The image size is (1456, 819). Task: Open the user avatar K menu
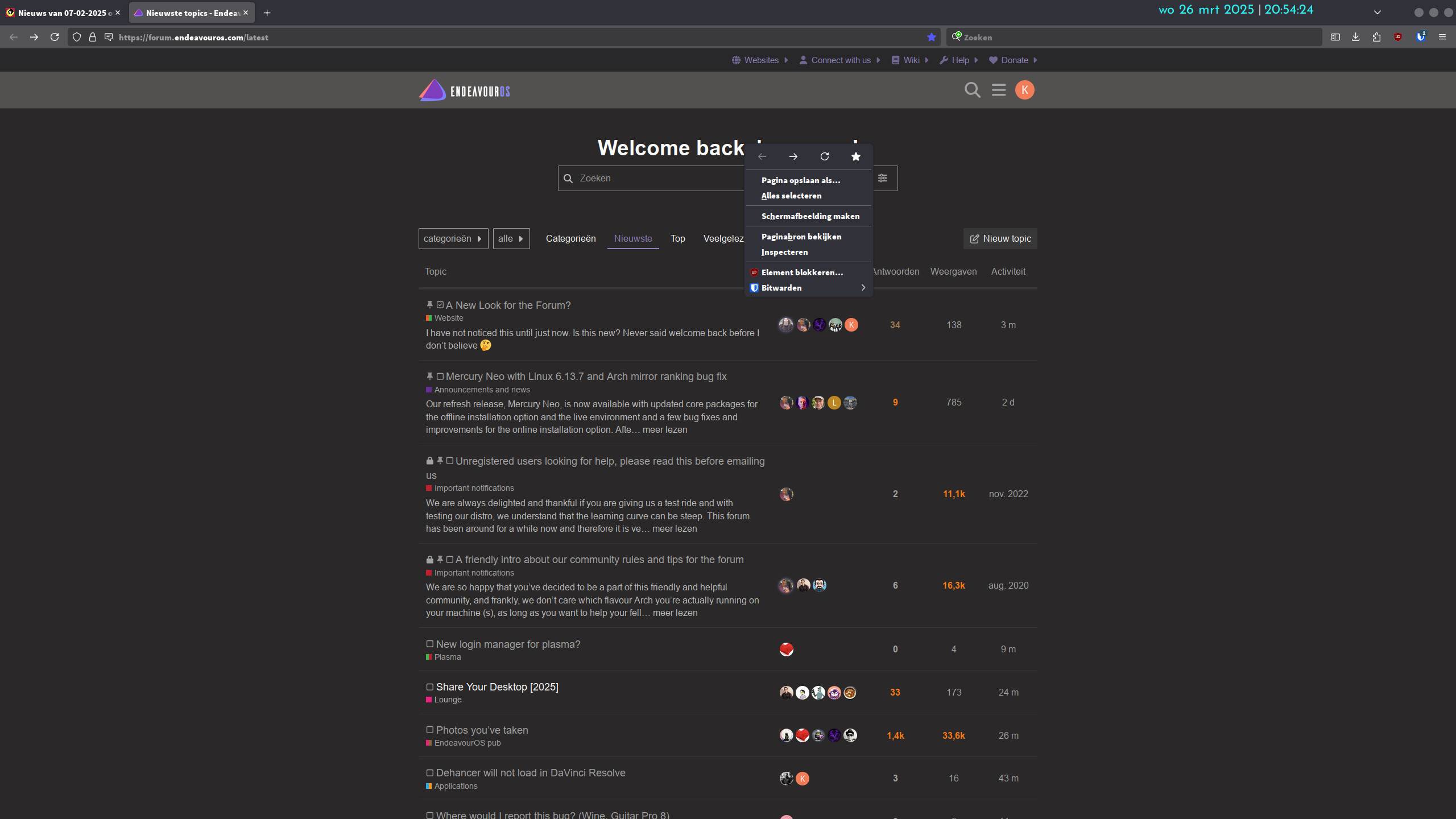point(1025,90)
